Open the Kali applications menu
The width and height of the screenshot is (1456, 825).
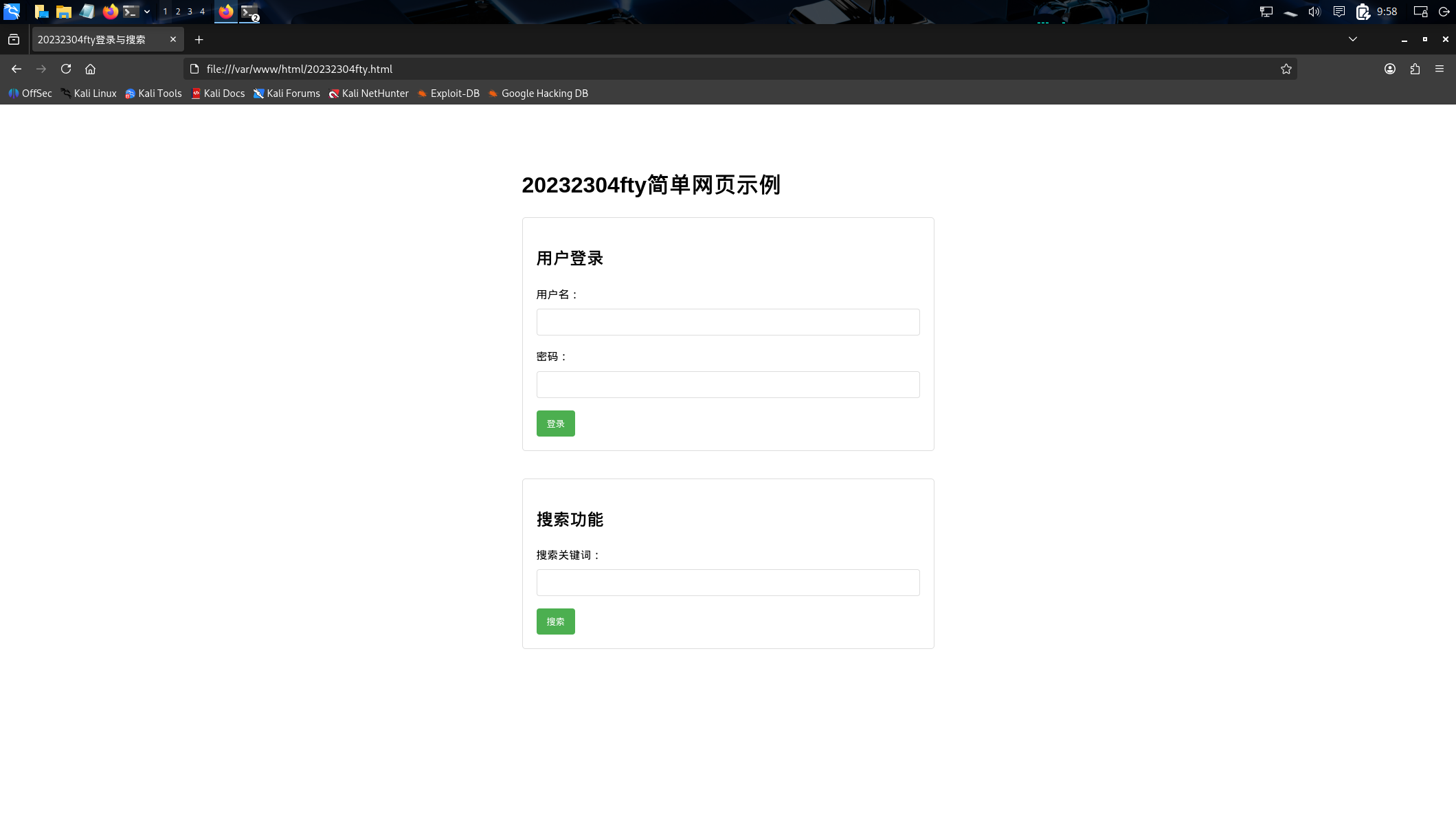click(12, 12)
